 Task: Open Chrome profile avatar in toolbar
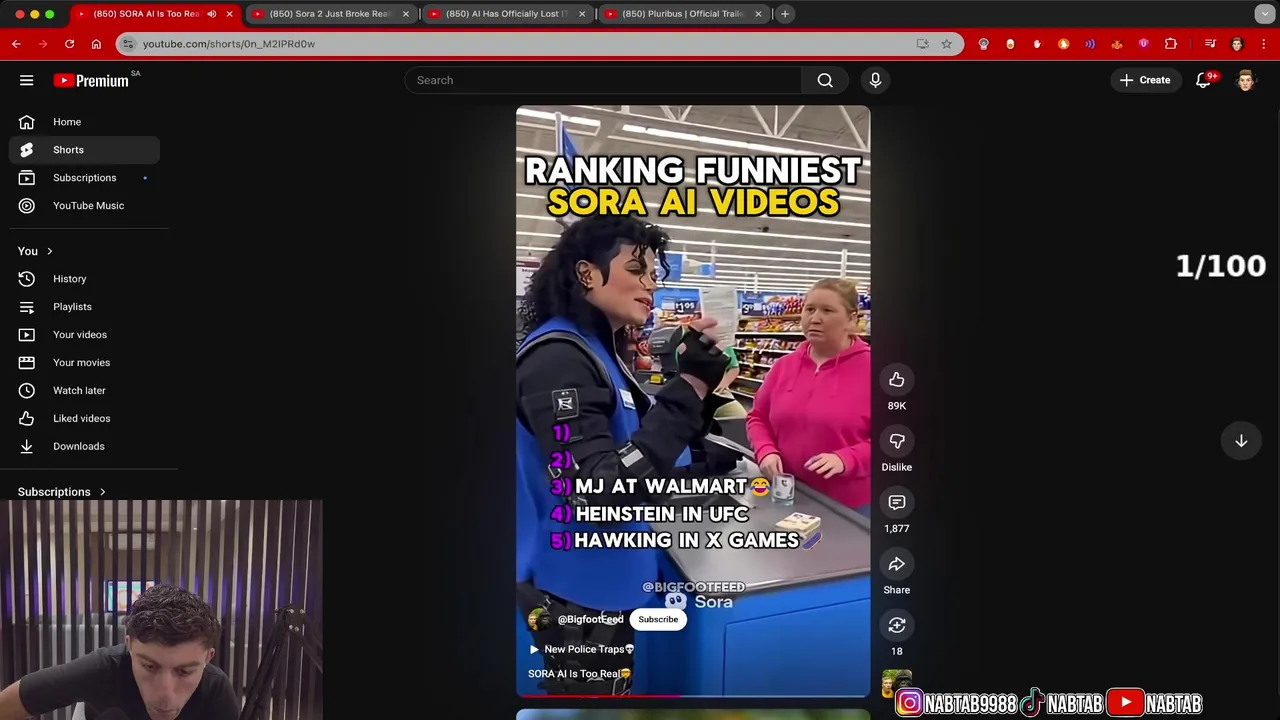coord(1237,44)
